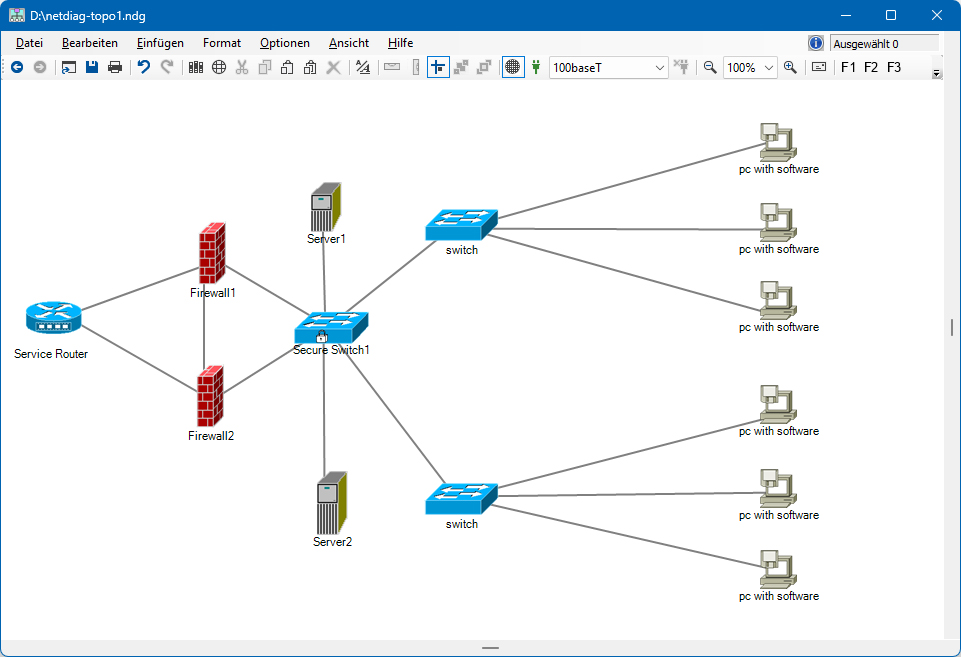Click the Firewall2 text label
This screenshot has width=961, height=657.
pos(211,436)
